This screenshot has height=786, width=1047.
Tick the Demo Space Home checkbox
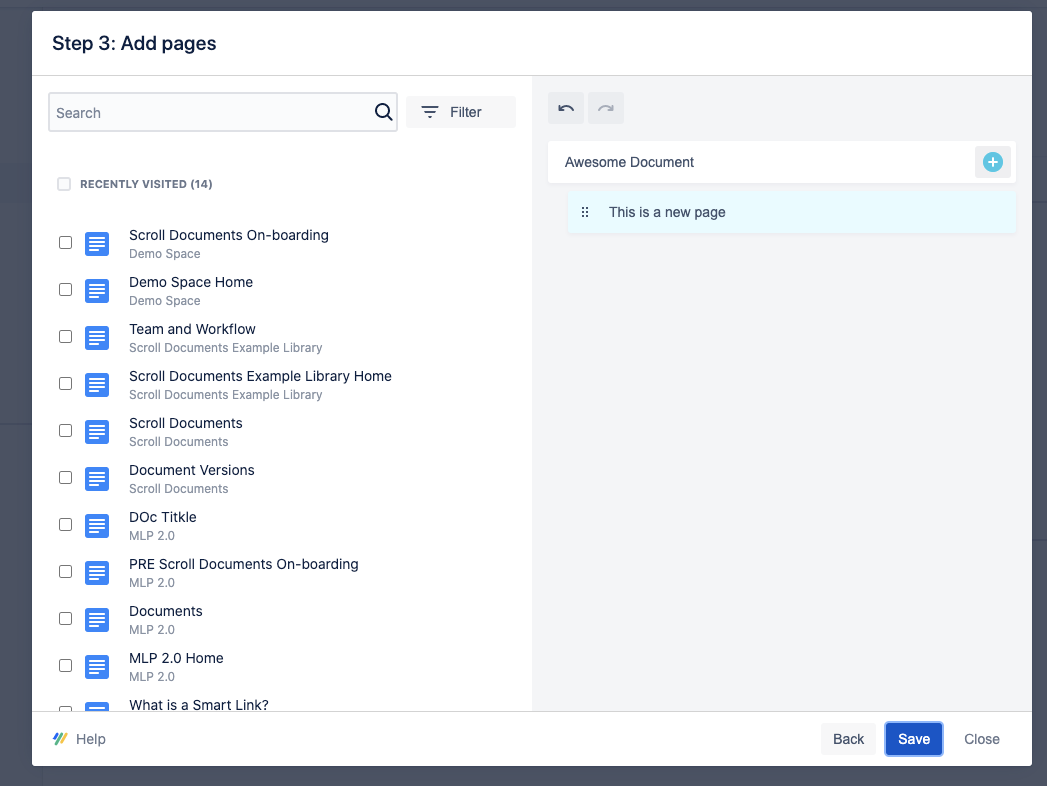click(x=65, y=289)
